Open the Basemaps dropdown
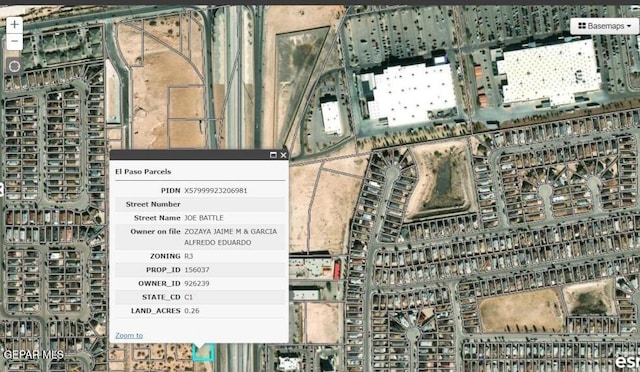 point(604,26)
